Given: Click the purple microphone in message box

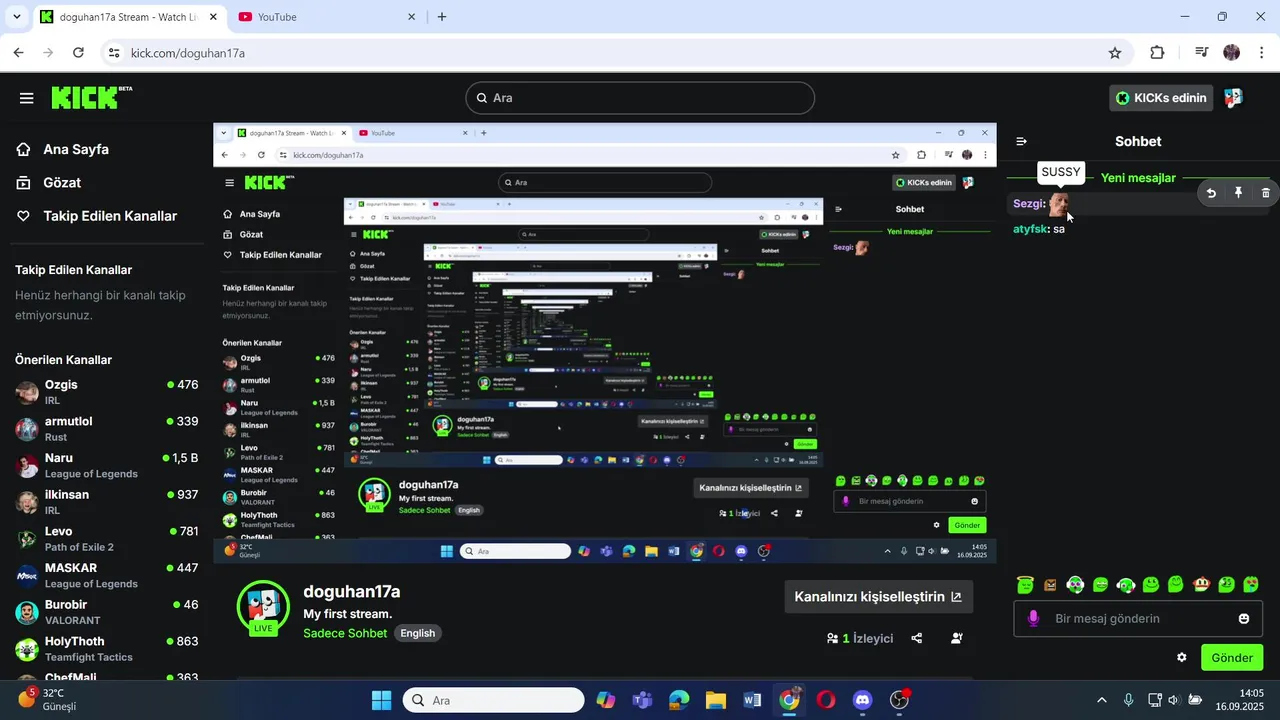Looking at the screenshot, I should pos(1034,619).
